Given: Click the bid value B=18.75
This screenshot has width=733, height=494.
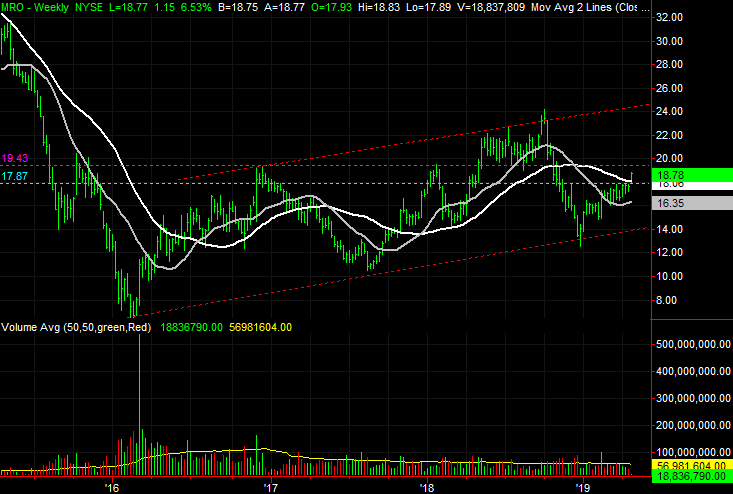Looking at the screenshot, I should point(237,7).
